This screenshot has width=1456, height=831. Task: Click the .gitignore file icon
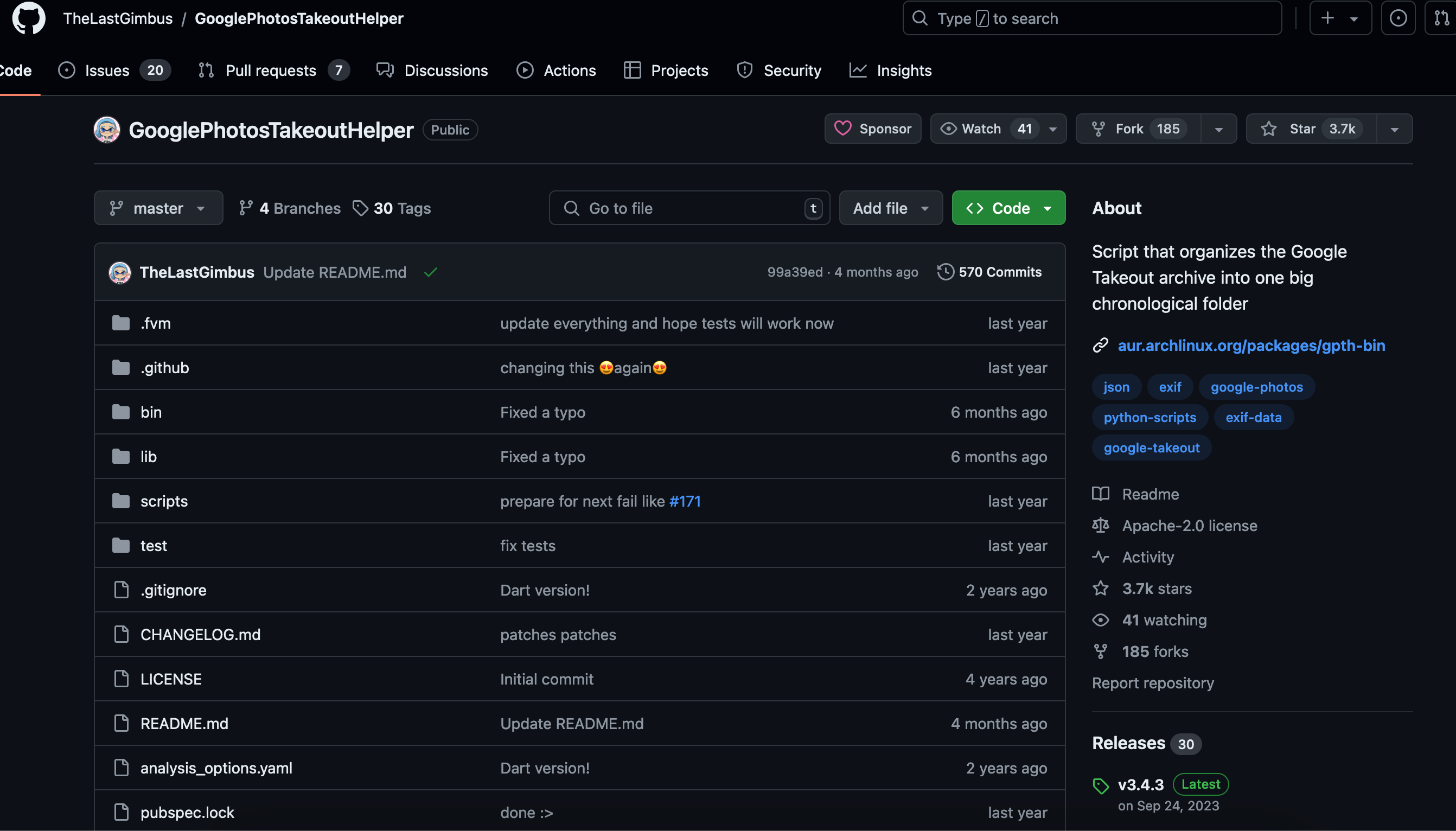121,590
